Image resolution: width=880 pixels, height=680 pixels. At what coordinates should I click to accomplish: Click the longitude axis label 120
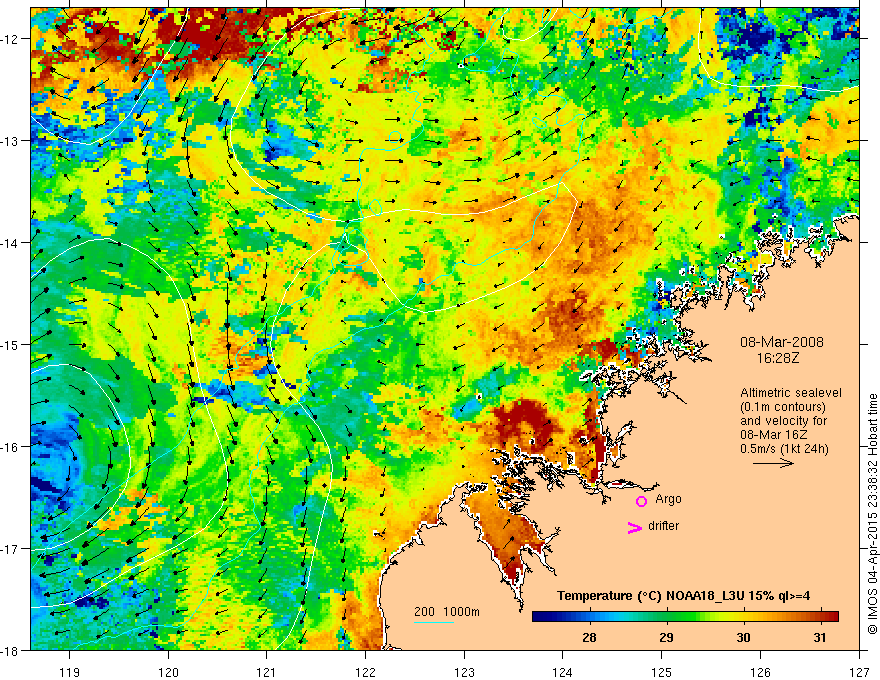click(x=168, y=672)
